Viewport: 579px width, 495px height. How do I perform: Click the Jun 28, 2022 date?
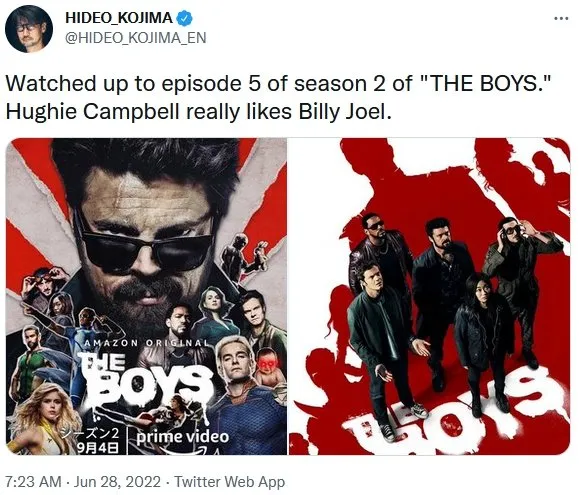(117, 482)
